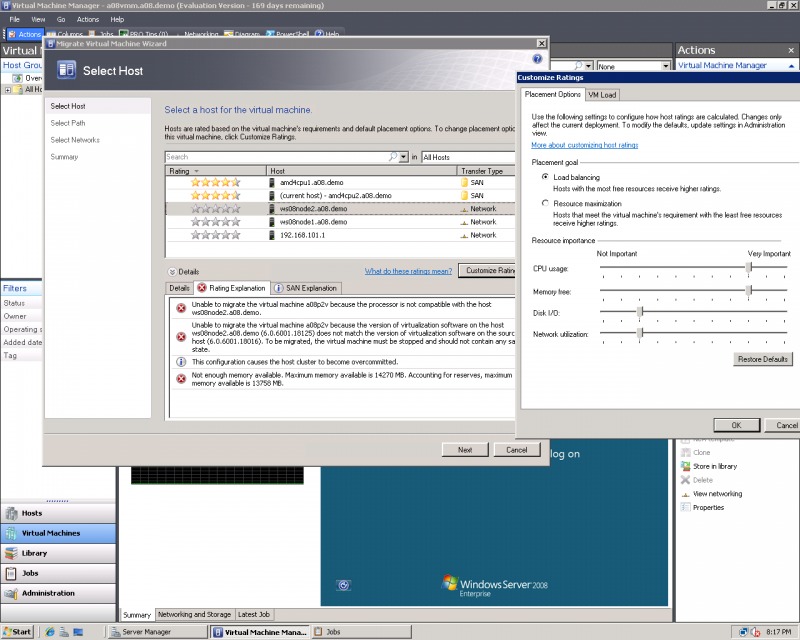800x640 pixels.
Task: Click the Disk I/O importance slider handle
Action: 640,311
